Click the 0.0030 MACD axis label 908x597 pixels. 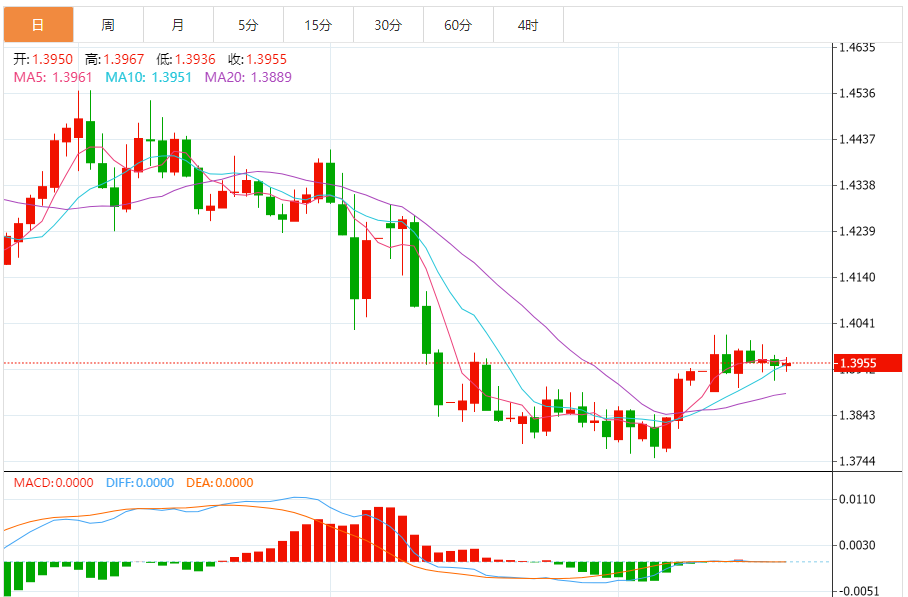[857, 545]
